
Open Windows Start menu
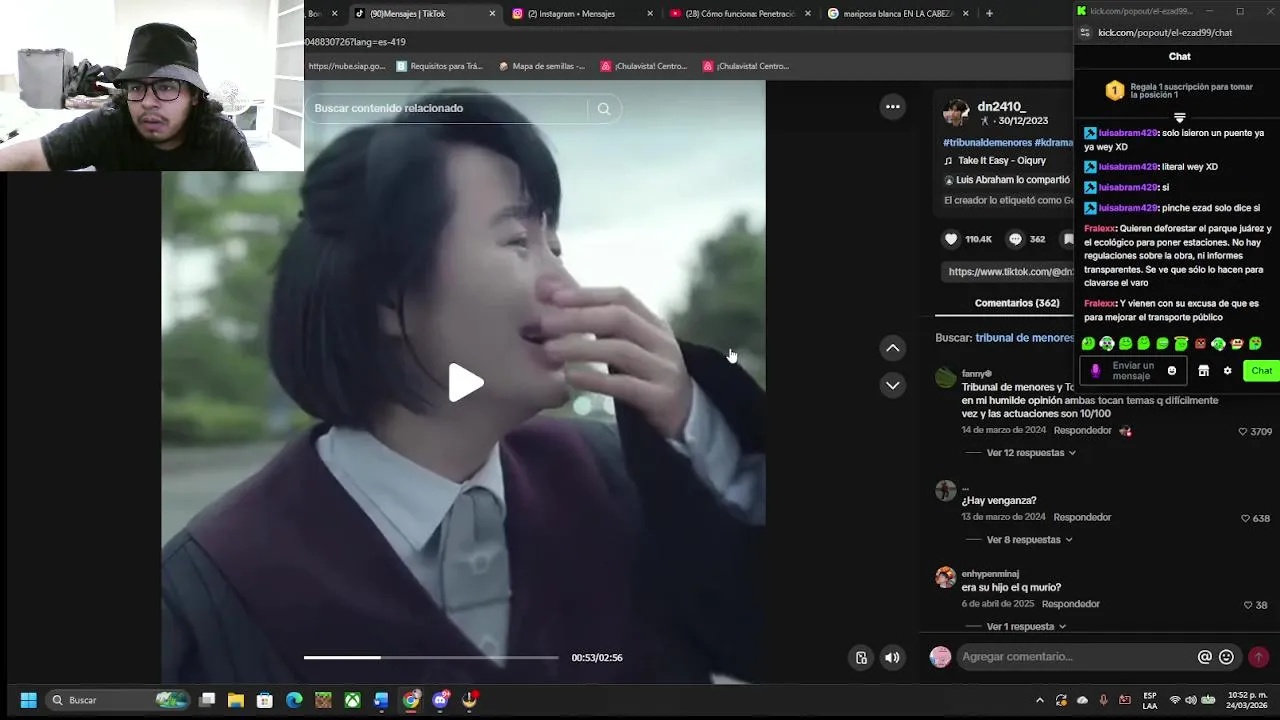pos(28,700)
